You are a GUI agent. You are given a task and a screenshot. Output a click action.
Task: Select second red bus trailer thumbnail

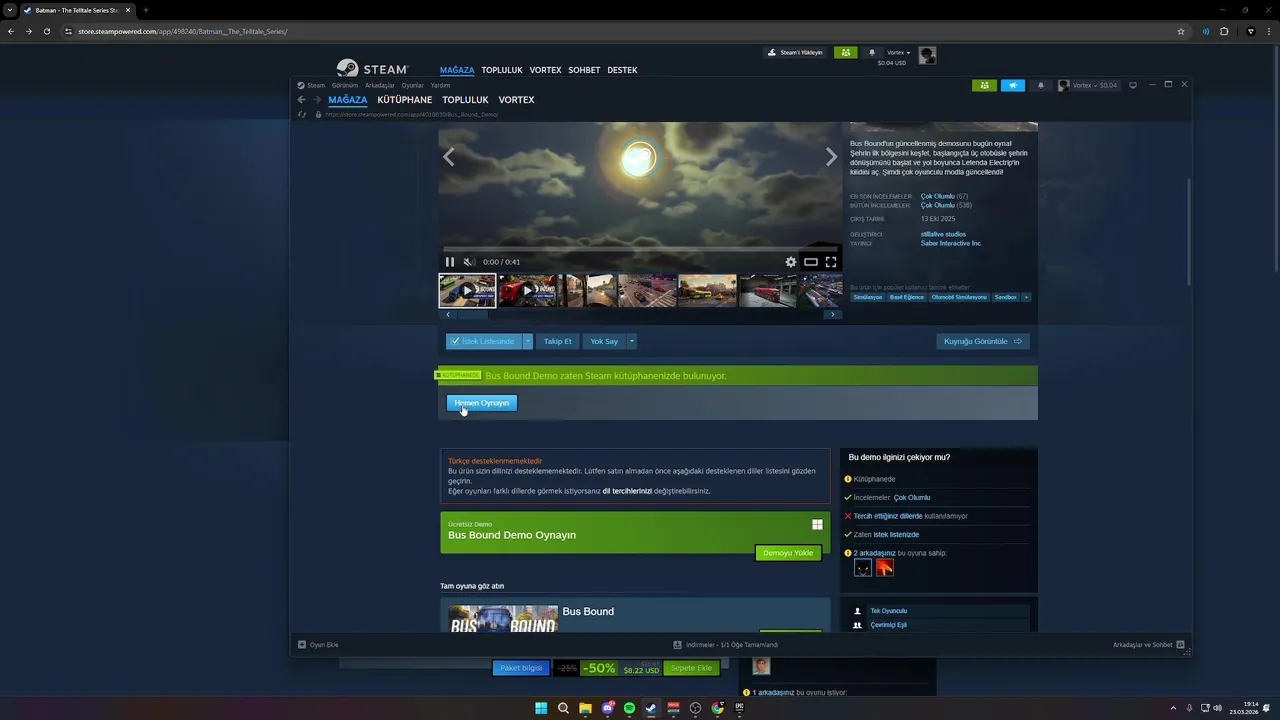528,291
